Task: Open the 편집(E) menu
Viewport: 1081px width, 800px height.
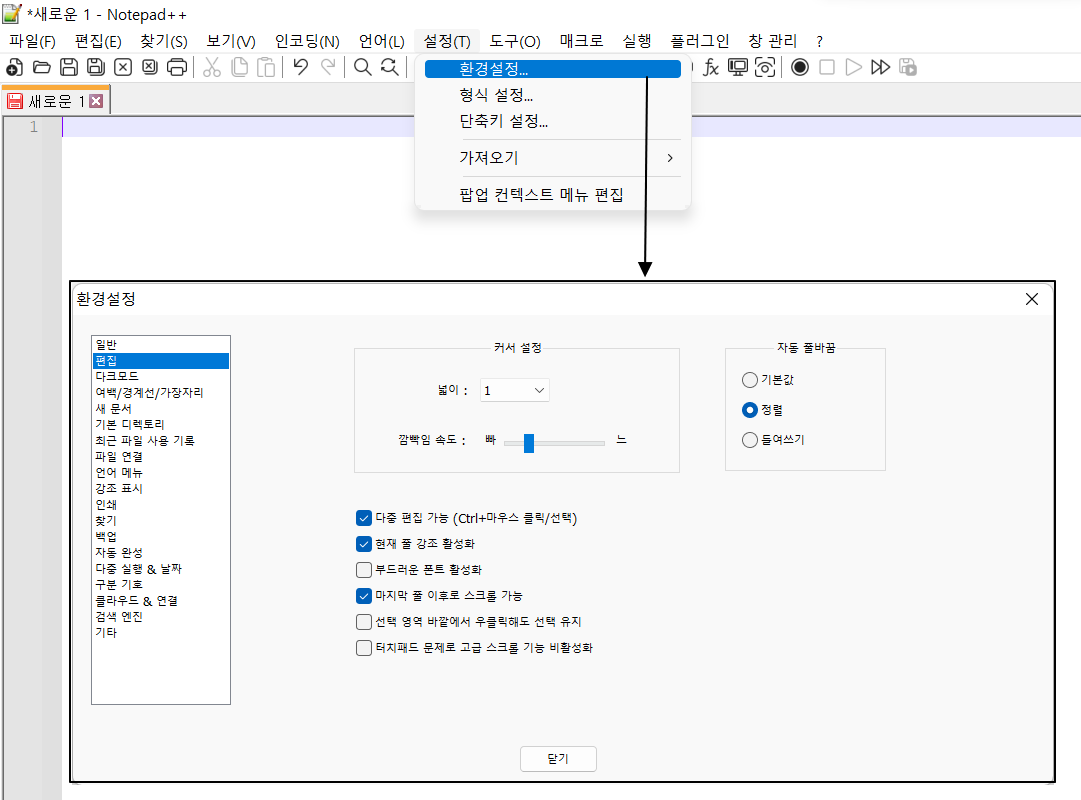Action: tap(98, 41)
